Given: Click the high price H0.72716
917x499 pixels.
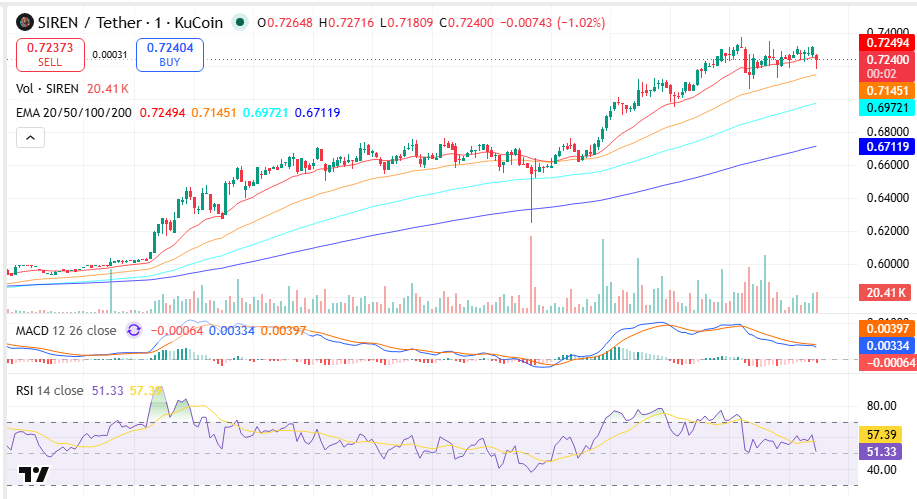Looking at the screenshot, I should coord(346,23).
